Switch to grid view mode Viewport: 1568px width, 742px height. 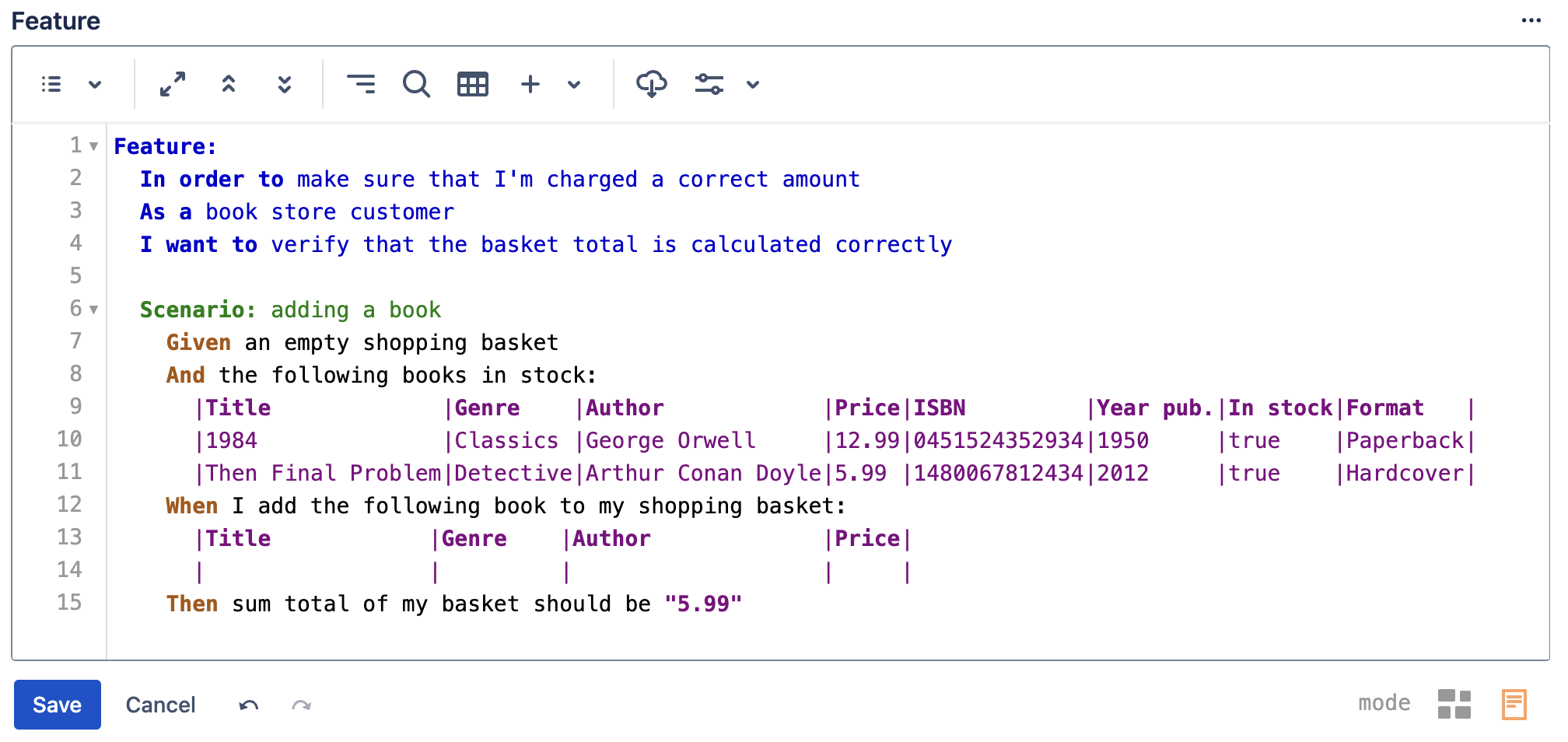click(1454, 704)
